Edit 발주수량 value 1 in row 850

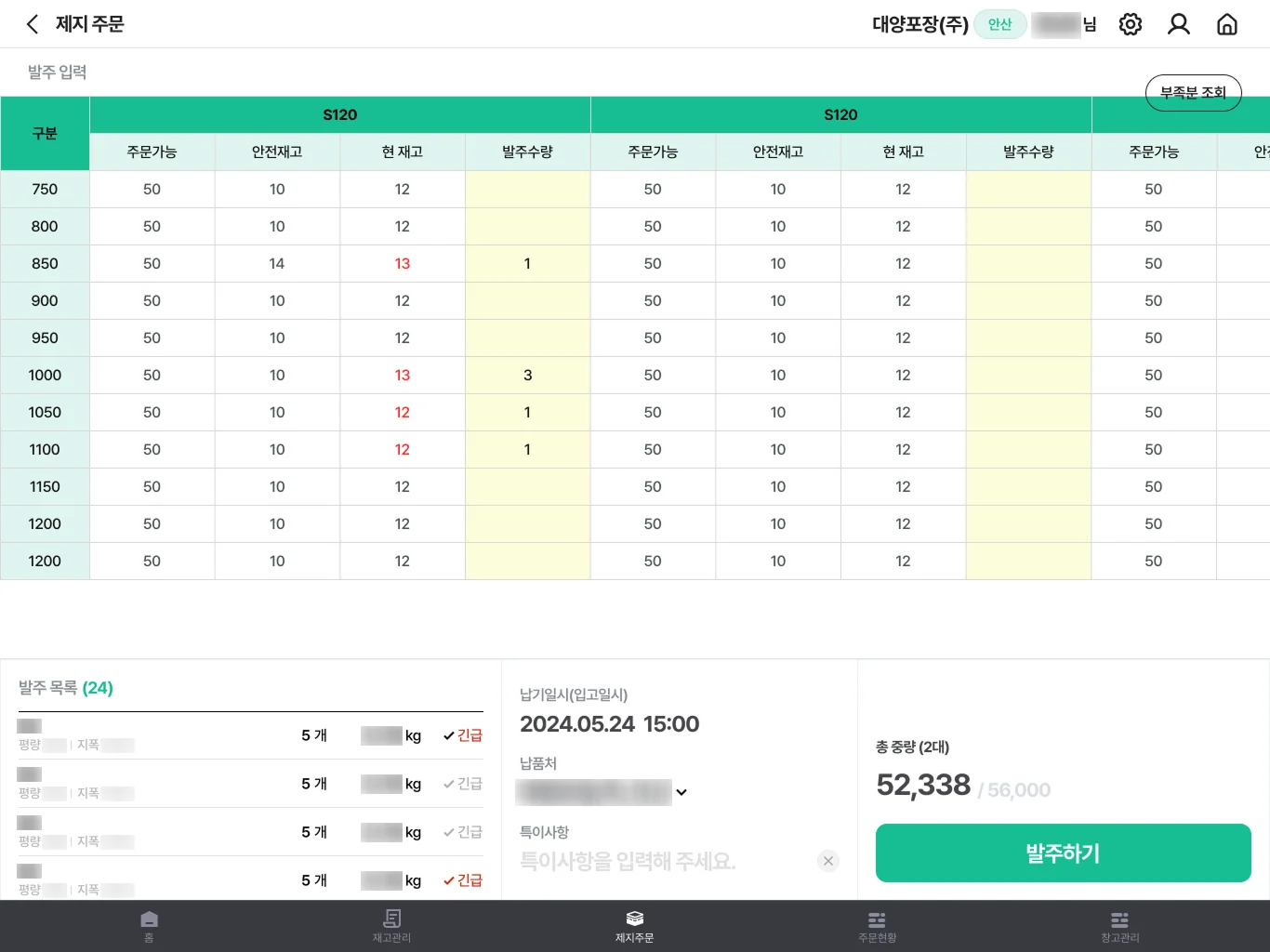(528, 264)
